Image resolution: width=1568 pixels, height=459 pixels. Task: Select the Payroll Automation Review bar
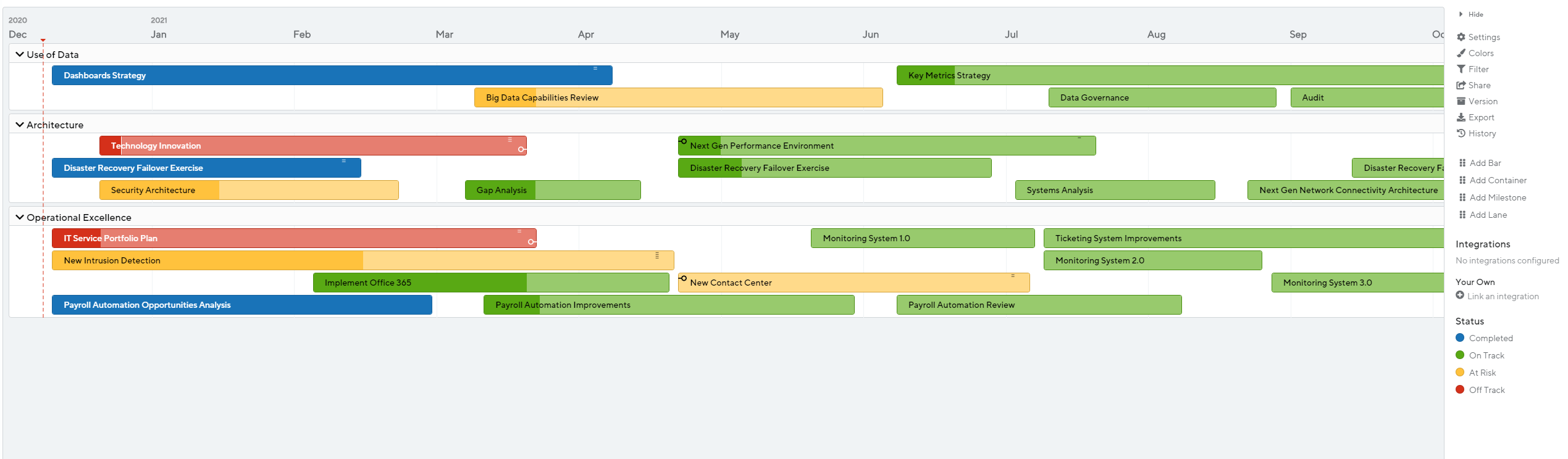tap(1039, 305)
